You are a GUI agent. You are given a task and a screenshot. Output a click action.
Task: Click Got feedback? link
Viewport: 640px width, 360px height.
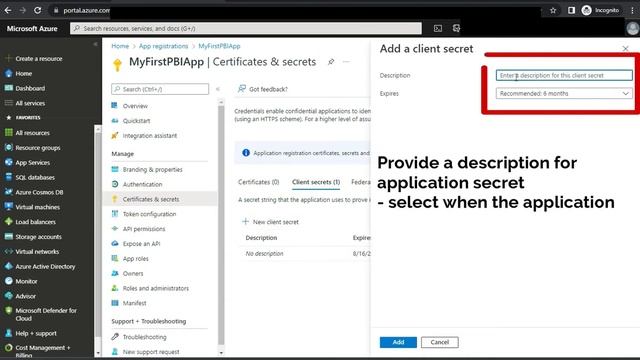[x=263, y=89]
